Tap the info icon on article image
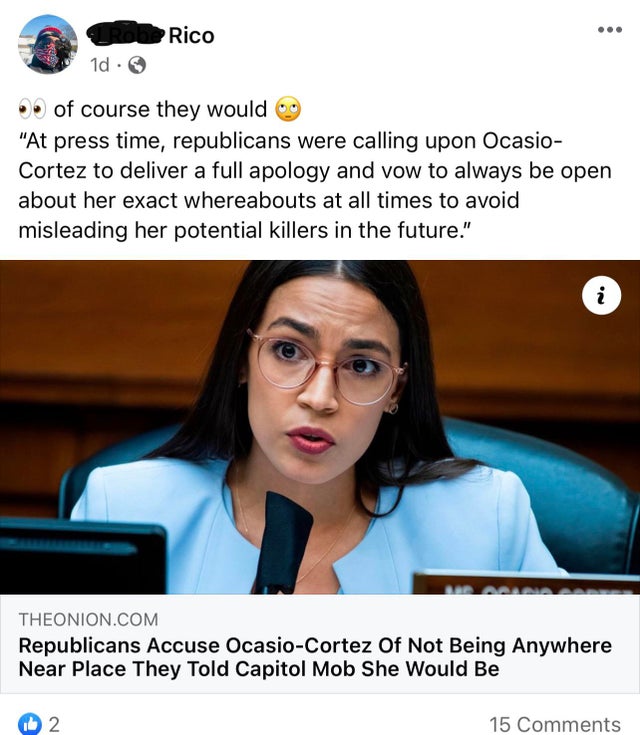Screen dimensions: 640x735 pos(602,295)
